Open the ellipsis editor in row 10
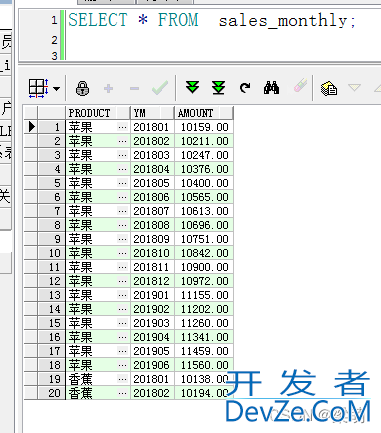The image size is (381, 433). [x=122, y=253]
